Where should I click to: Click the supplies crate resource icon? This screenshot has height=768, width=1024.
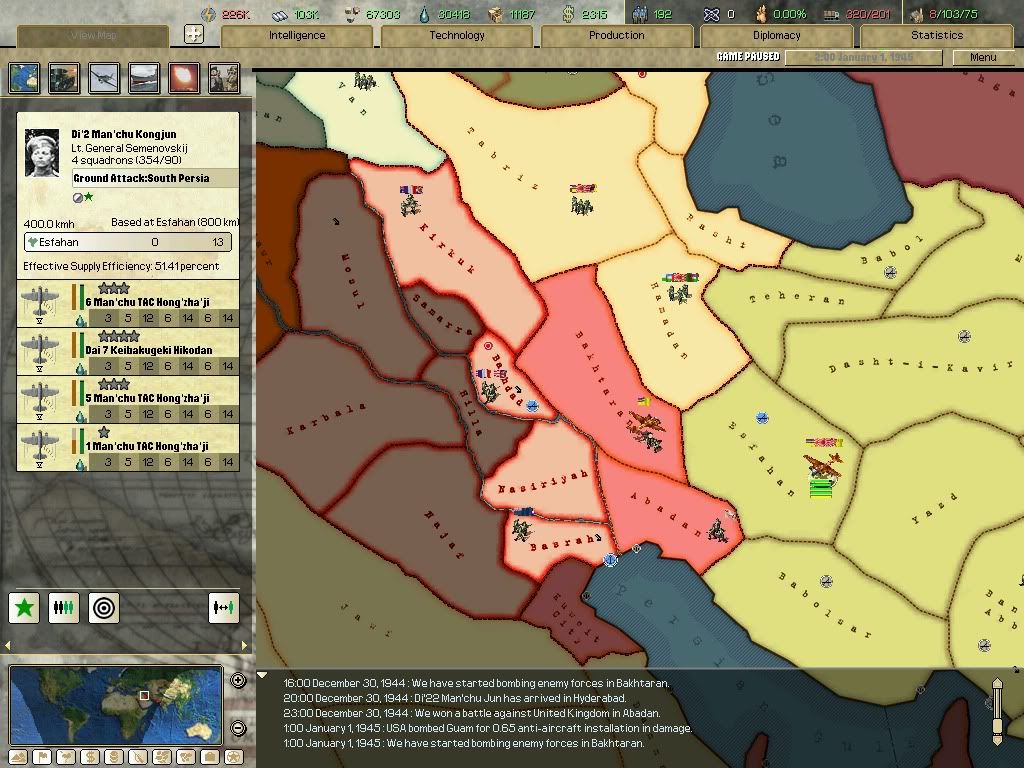tap(496, 14)
